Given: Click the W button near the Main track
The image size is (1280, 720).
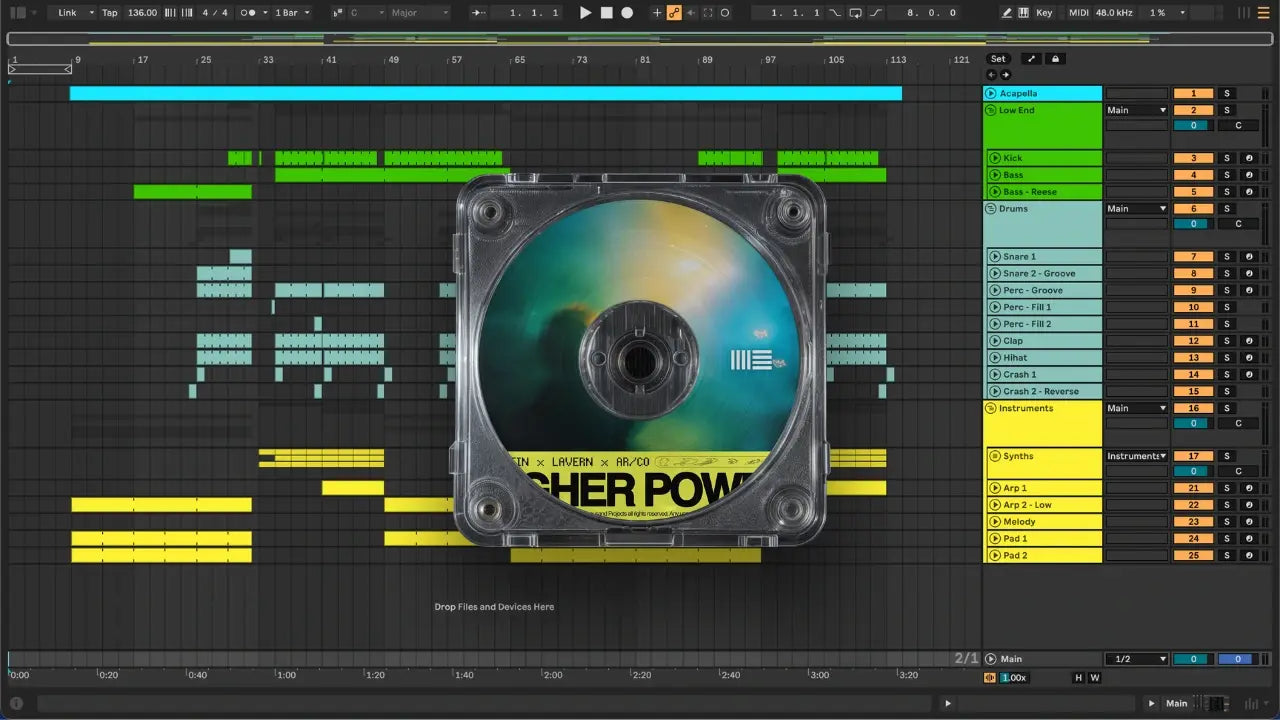Looking at the screenshot, I should pos(1095,678).
